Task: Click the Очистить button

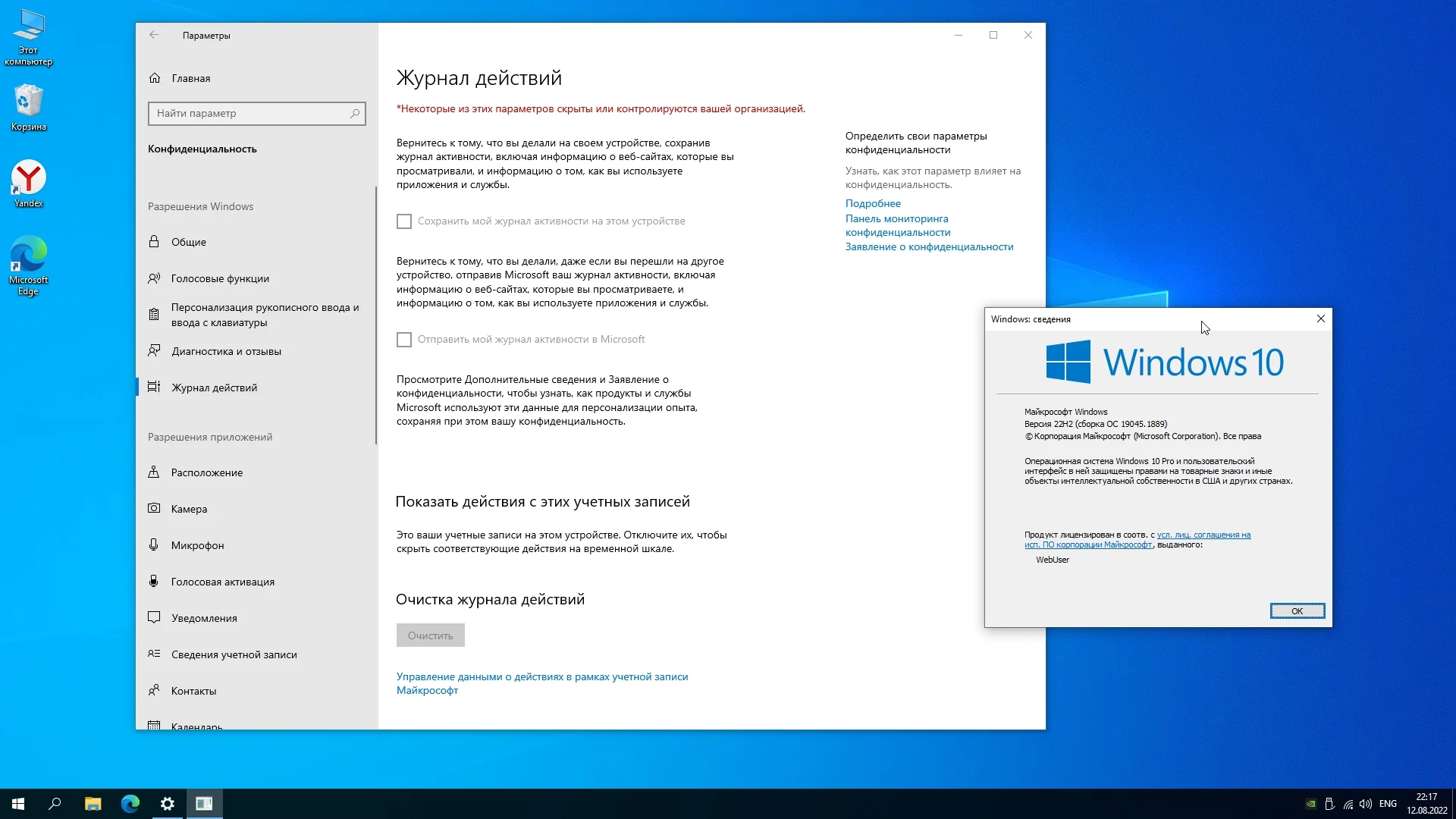Action: 430,635
